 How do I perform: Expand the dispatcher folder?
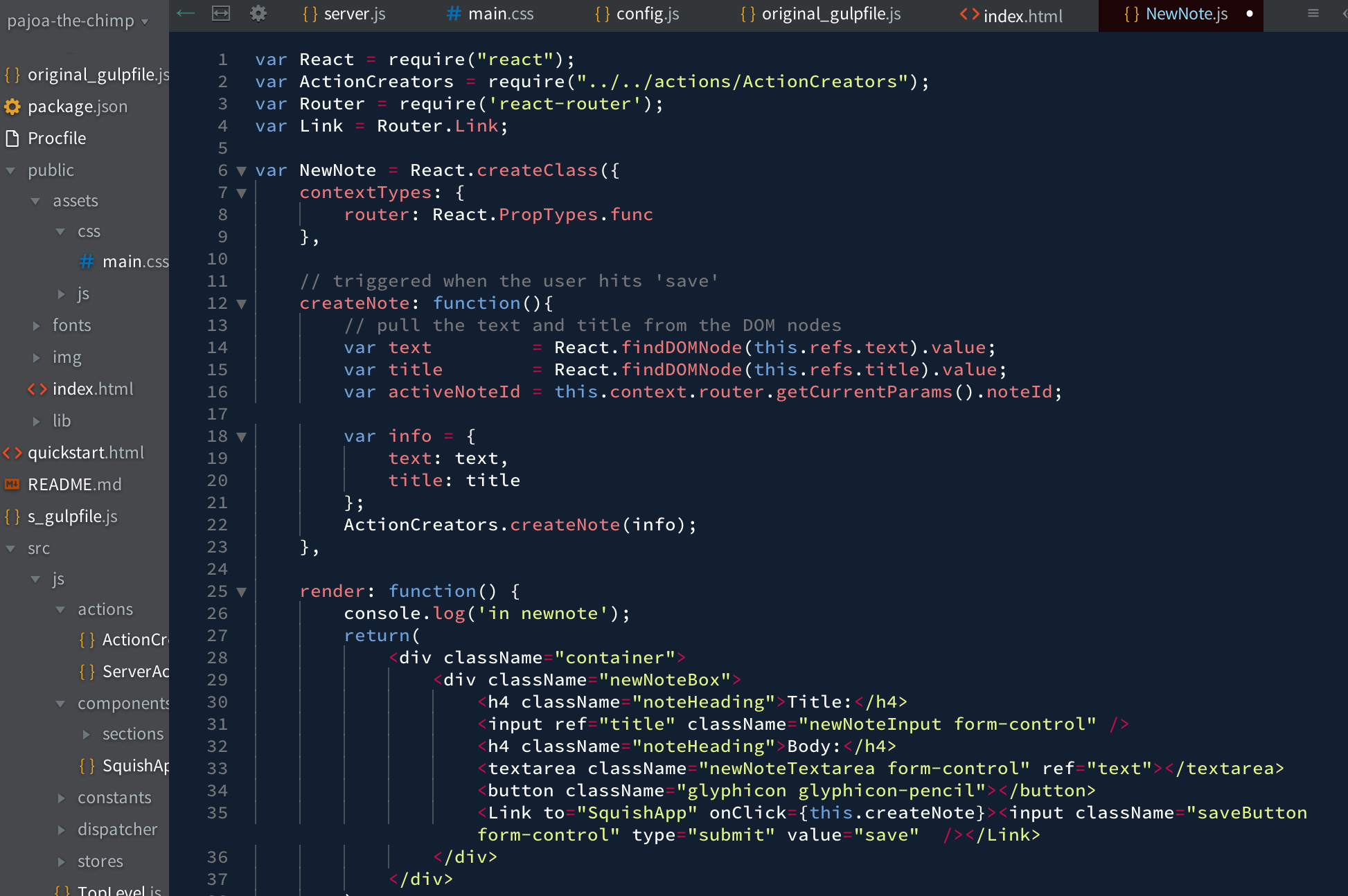(61, 830)
